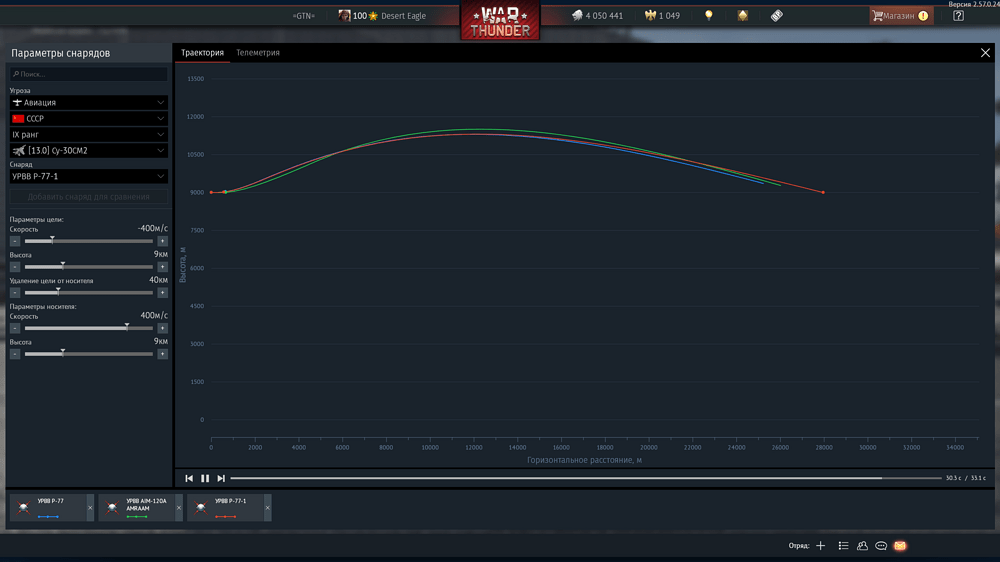Click the golden eagles balance 1 049
The width and height of the screenshot is (1000, 562).
662,15
